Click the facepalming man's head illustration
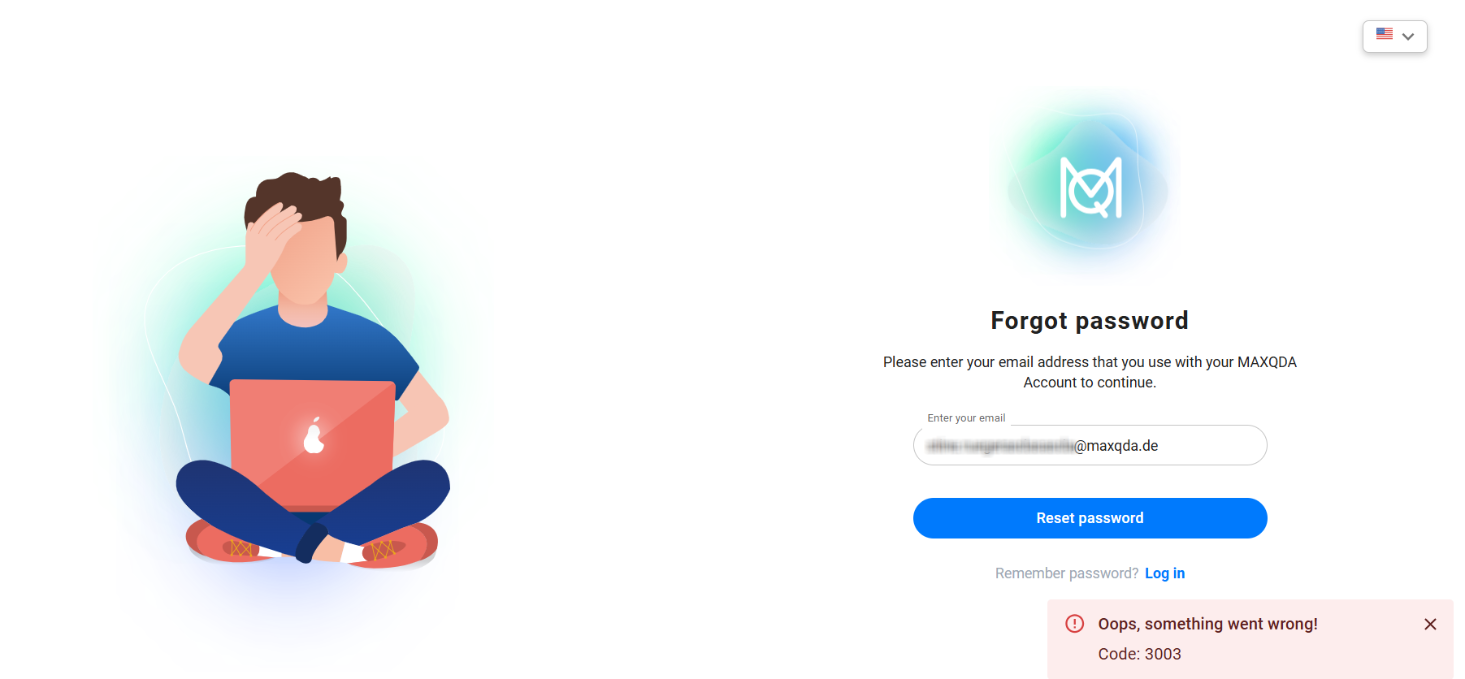Viewport: 1465px width, 679px height. [x=296, y=240]
